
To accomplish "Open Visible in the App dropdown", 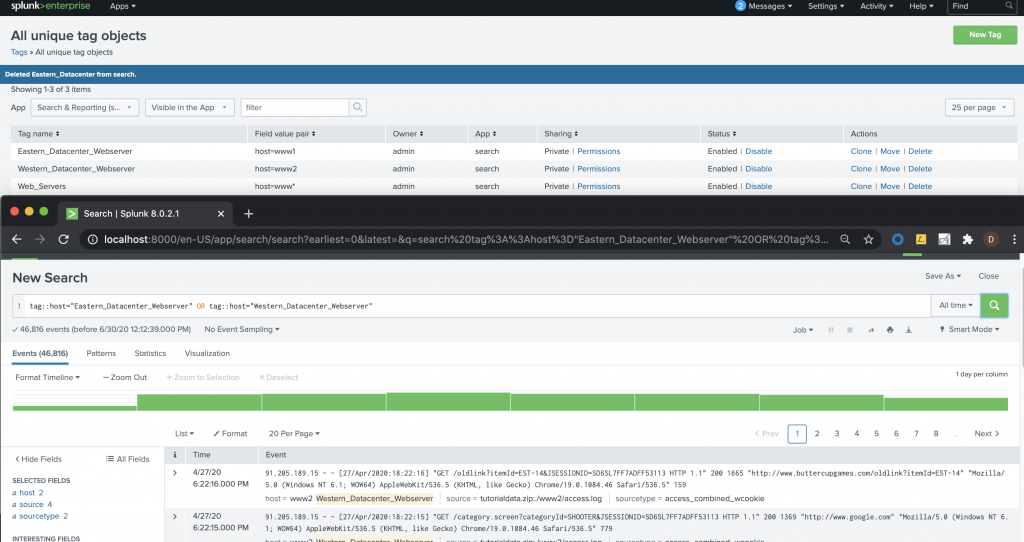I will 189,107.
